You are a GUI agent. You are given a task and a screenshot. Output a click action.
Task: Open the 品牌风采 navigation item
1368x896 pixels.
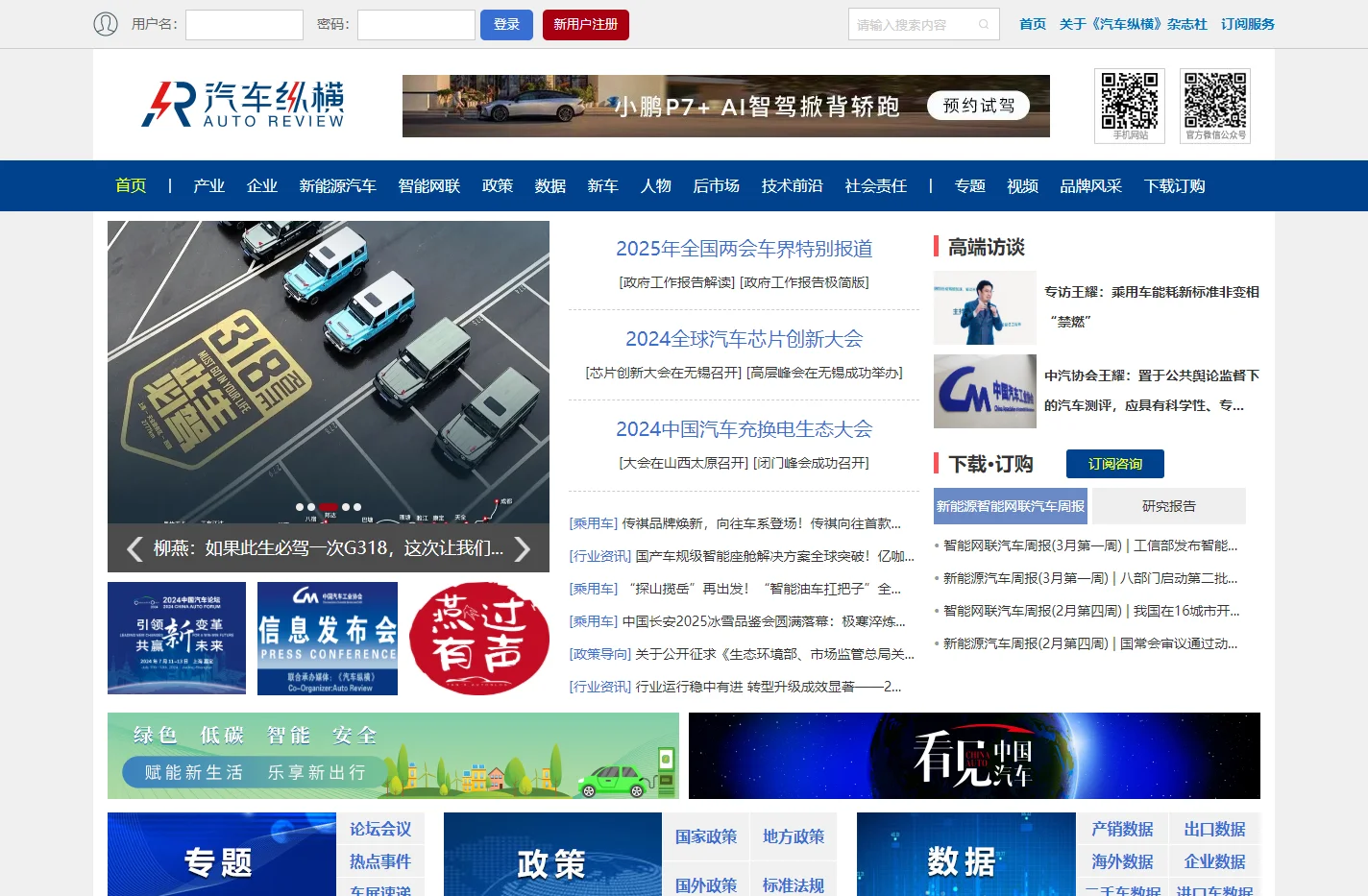[x=1091, y=185]
